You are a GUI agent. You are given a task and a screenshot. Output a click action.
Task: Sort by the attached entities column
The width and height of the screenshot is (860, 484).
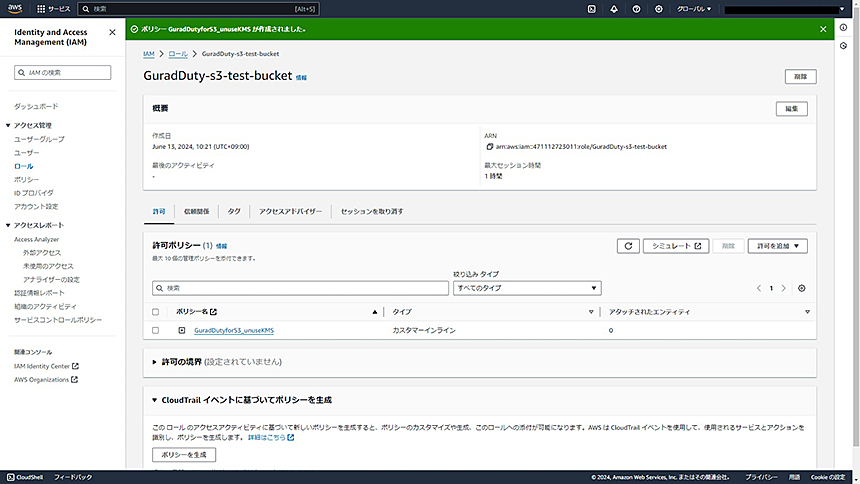(x=807, y=312)
